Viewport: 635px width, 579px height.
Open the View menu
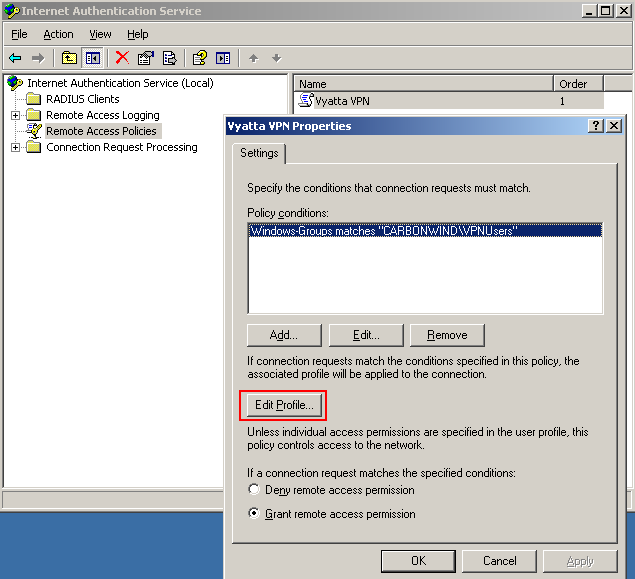[100, 34]
